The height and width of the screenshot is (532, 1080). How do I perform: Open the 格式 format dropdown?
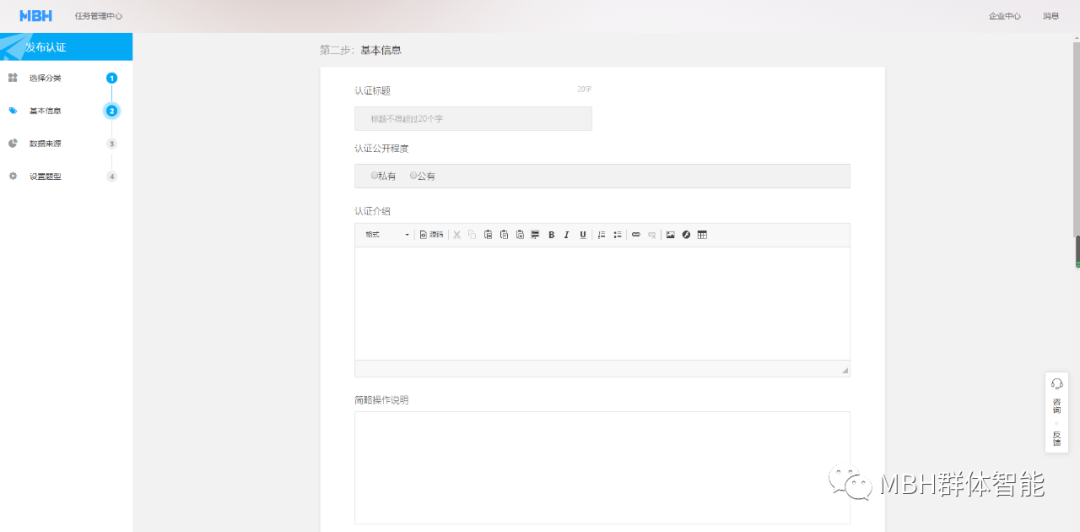pos(387,235)
